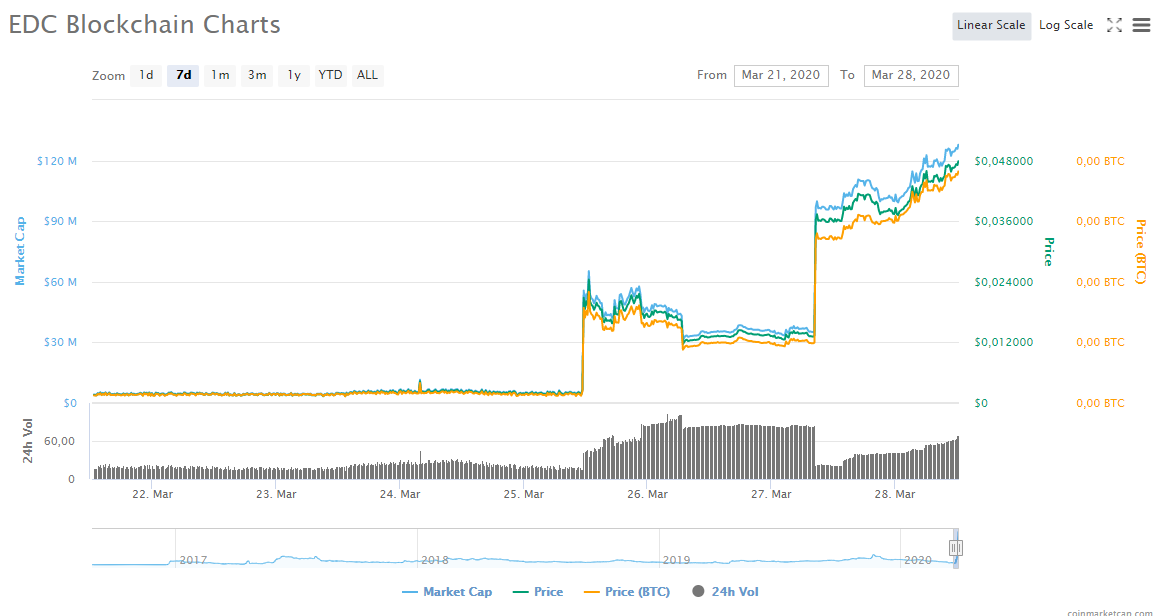Set zoom range to 3m
The image size is (1153, 616).
point(257,75)
